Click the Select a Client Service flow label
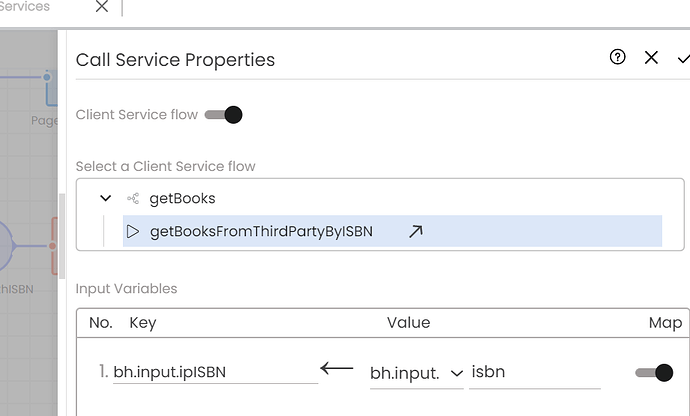Viewport: 690px width, 416px height. tap(165, 166)
